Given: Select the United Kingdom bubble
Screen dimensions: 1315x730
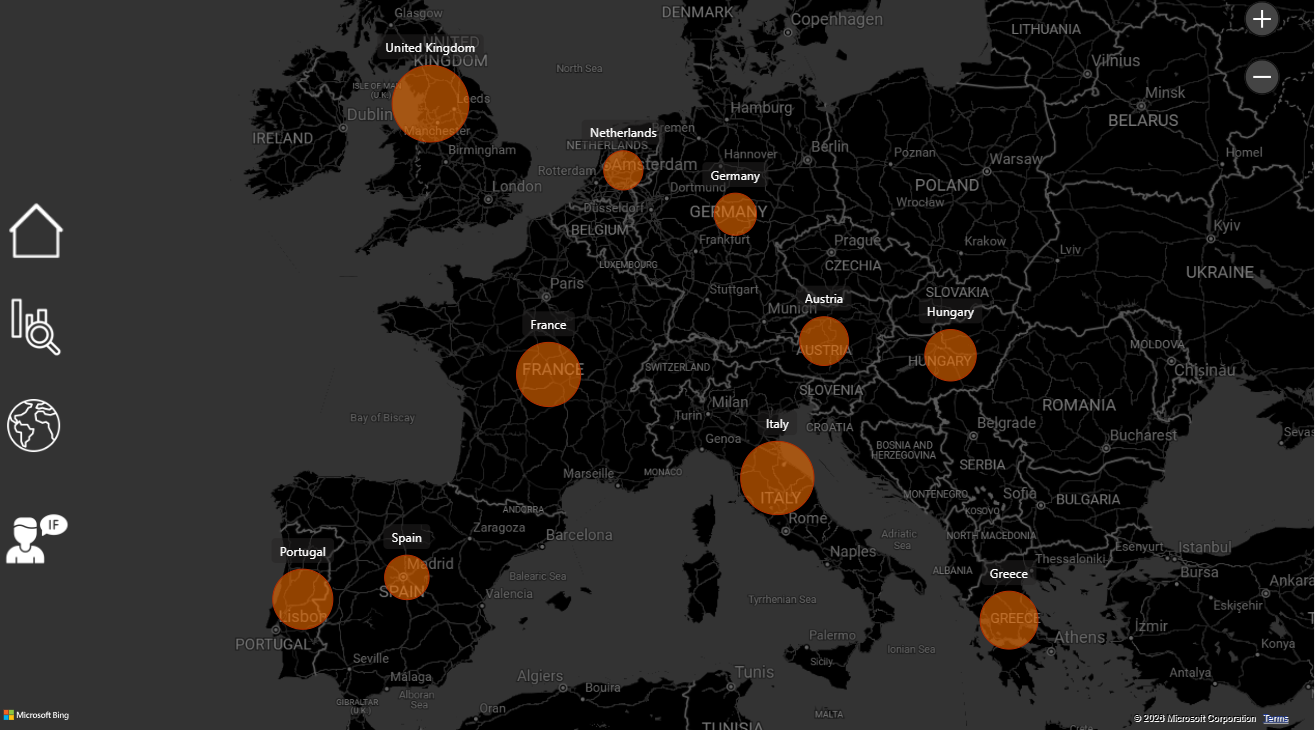Looking at the screenshot, I should [x=430, y=103].
